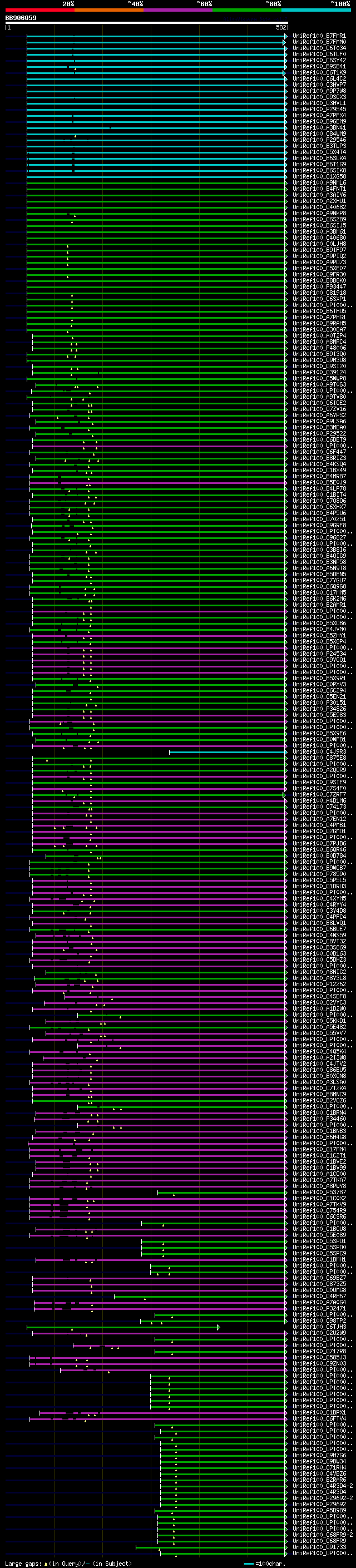This screenshot has height=1568, width=356.
Task: Select hit label UniRef100_B6SIJ5
Action: (x=319, y=225)
